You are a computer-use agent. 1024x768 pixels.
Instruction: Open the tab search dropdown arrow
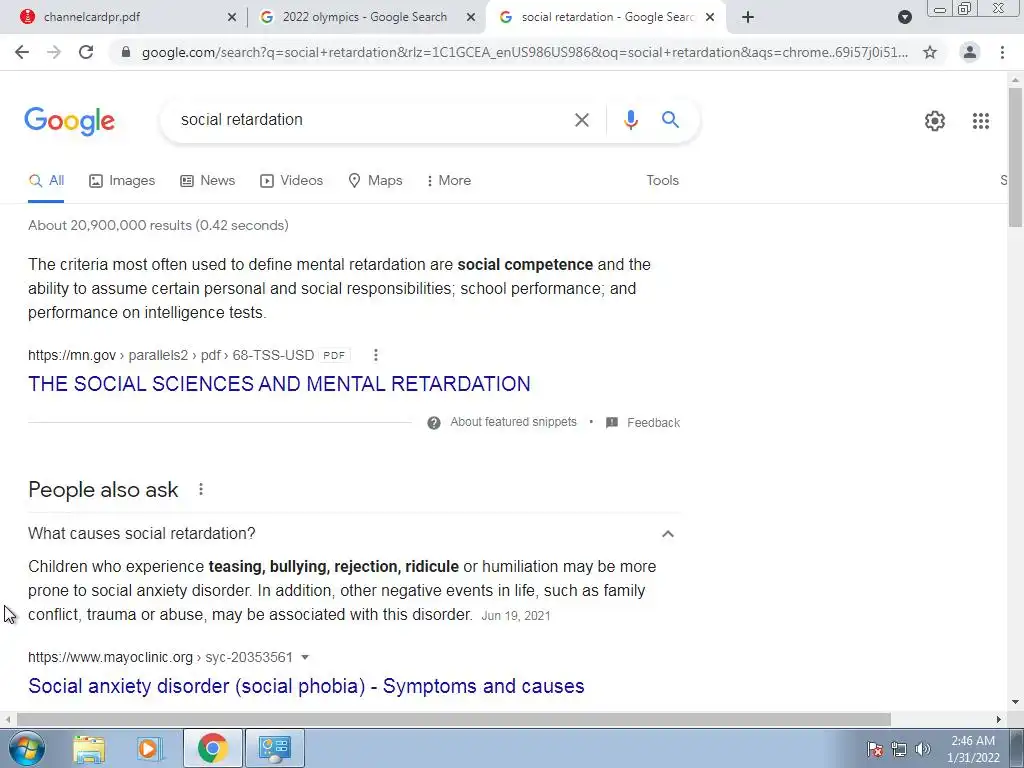[904, 17]
